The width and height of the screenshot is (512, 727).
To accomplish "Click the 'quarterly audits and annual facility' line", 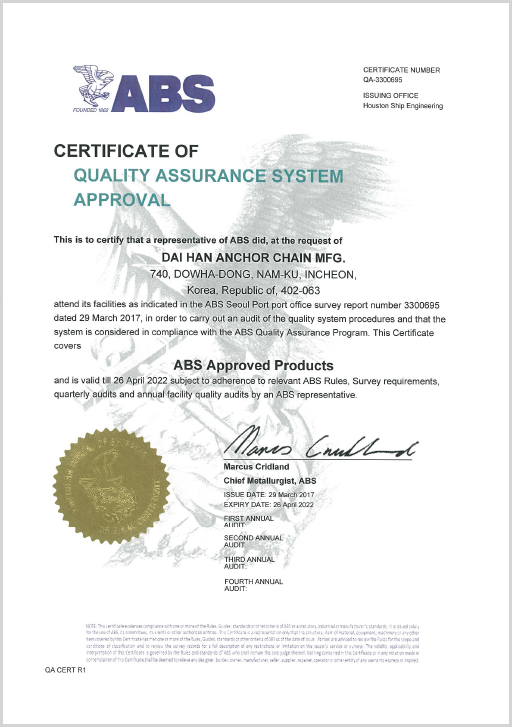I will point(205,395).
